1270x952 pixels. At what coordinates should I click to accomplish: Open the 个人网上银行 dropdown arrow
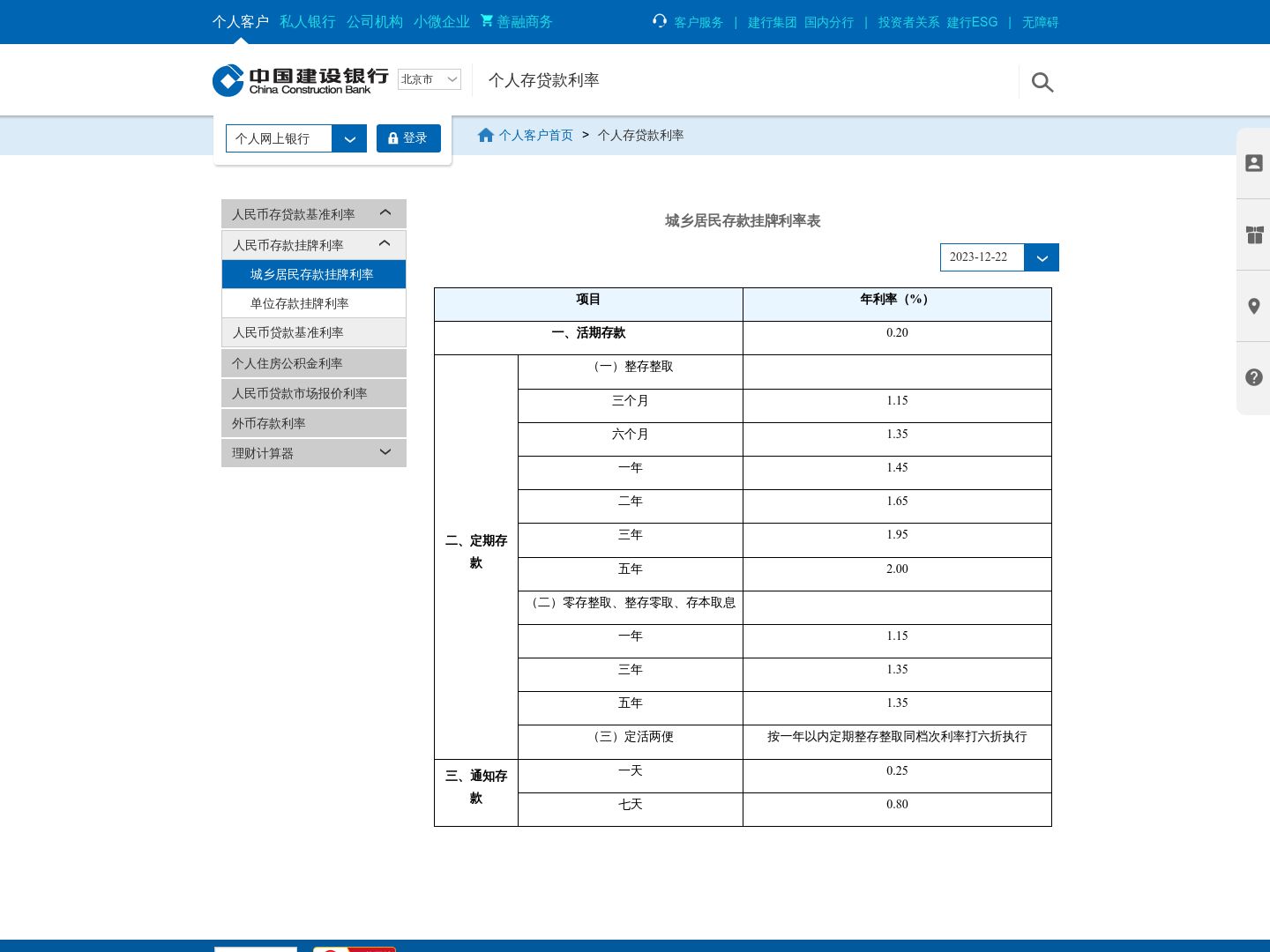point(349,138)
